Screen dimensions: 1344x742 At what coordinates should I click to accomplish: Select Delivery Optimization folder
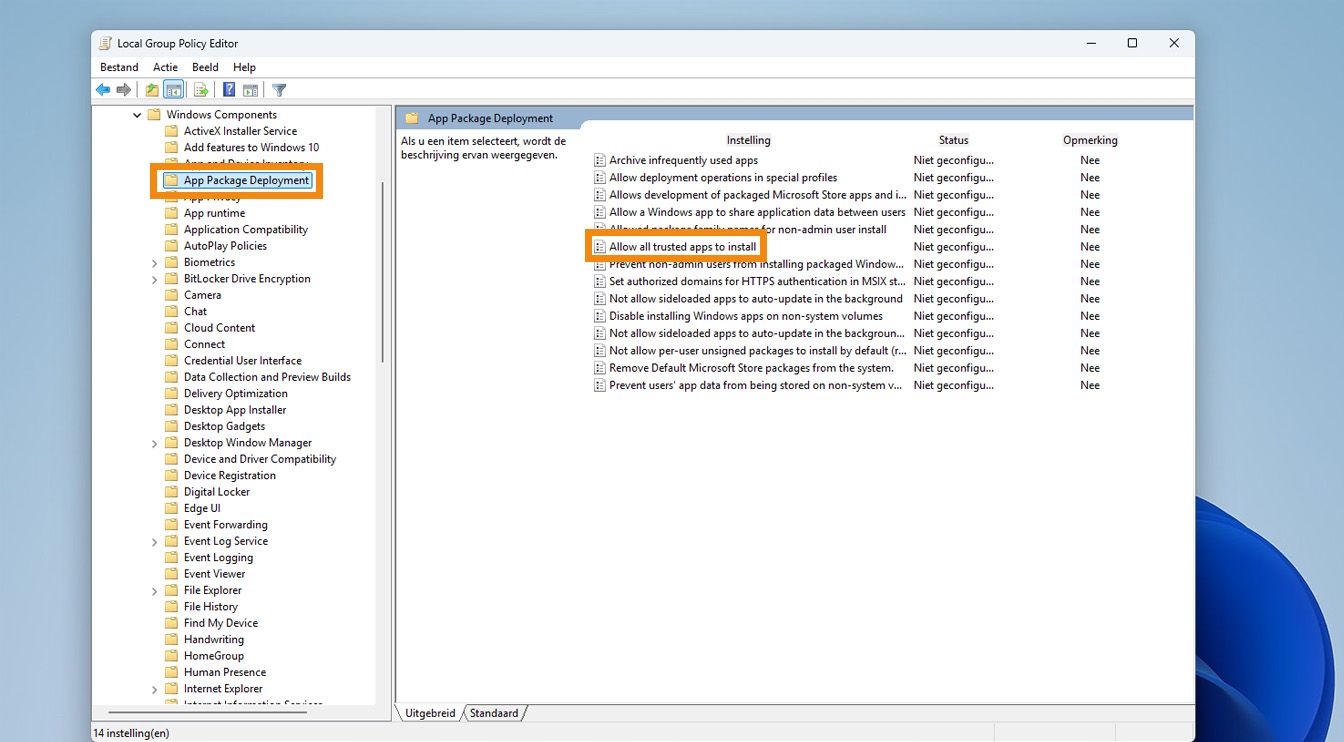[235, 393]
